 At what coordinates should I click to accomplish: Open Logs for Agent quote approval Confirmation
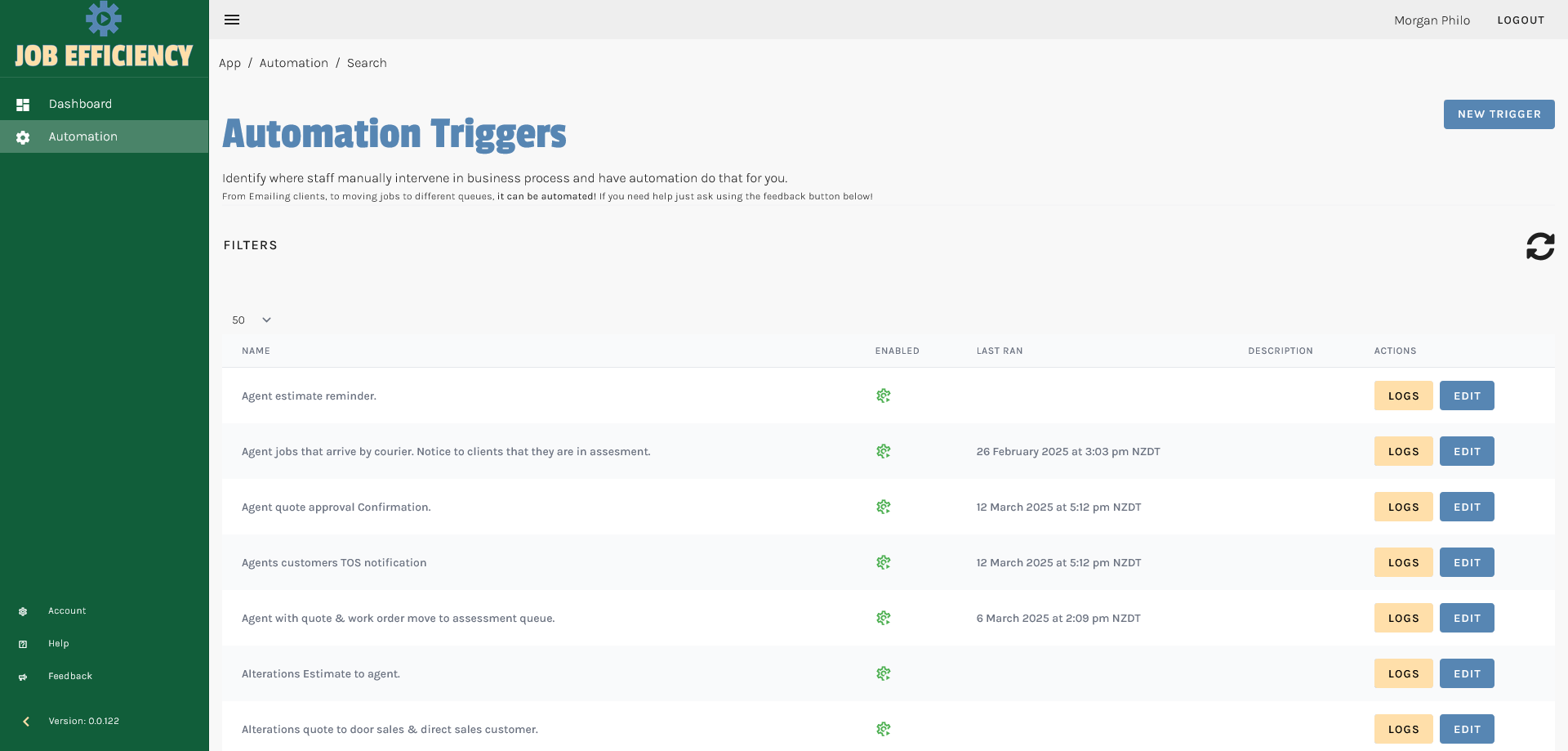(x=1403, y=507)
